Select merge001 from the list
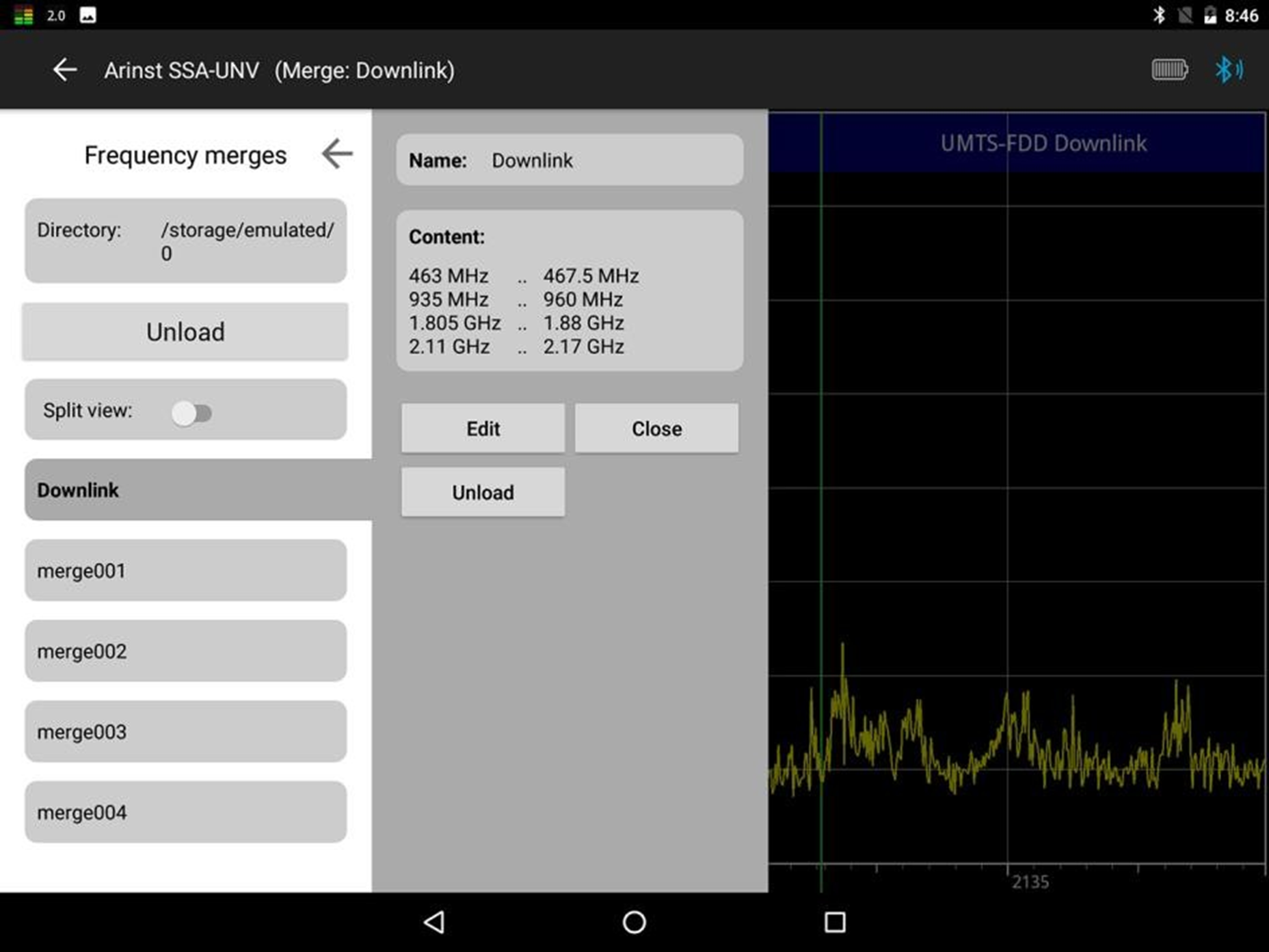 (x=186, y=571)
